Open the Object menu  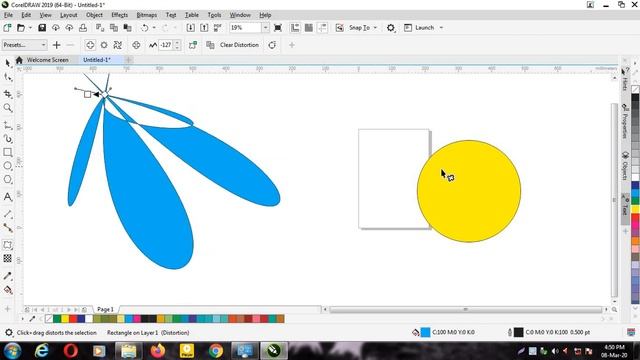[94, 15]
